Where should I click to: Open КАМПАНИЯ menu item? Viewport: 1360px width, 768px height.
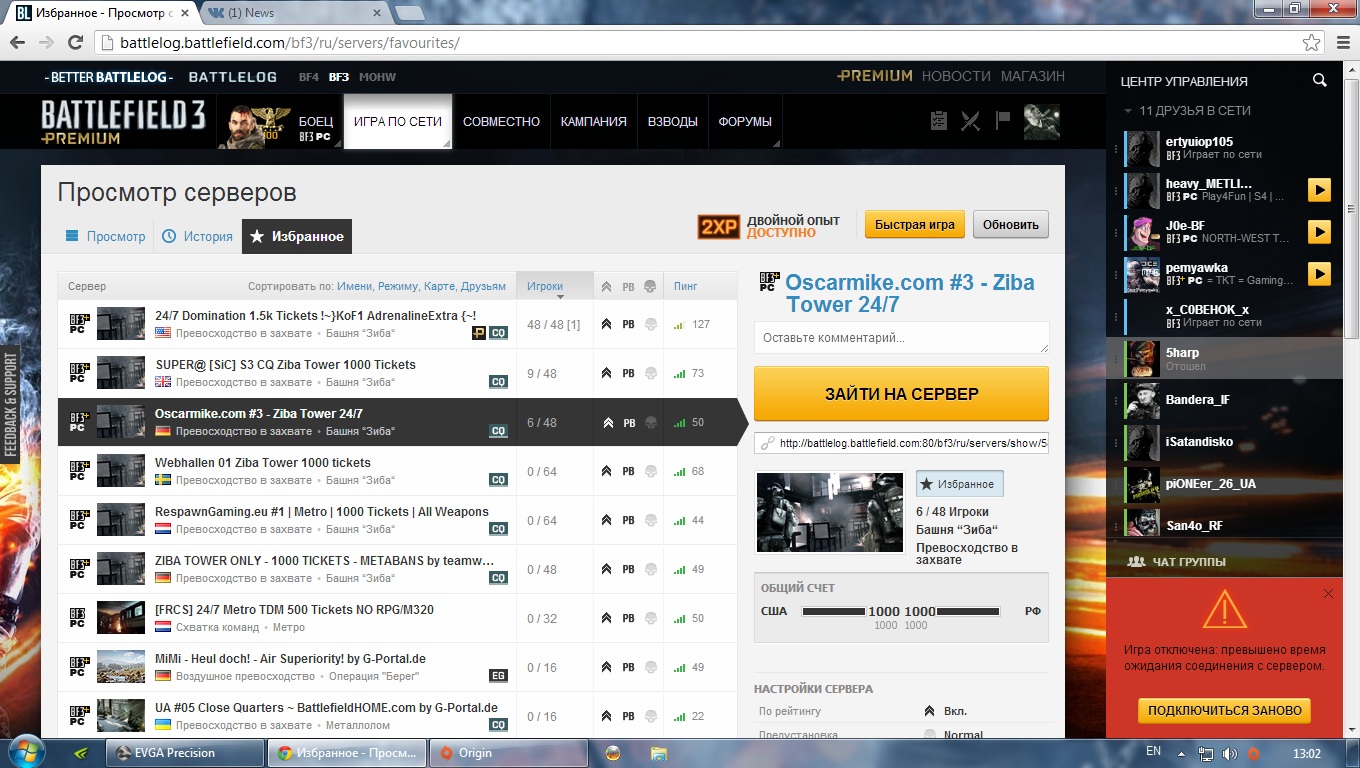click(594, 122)
